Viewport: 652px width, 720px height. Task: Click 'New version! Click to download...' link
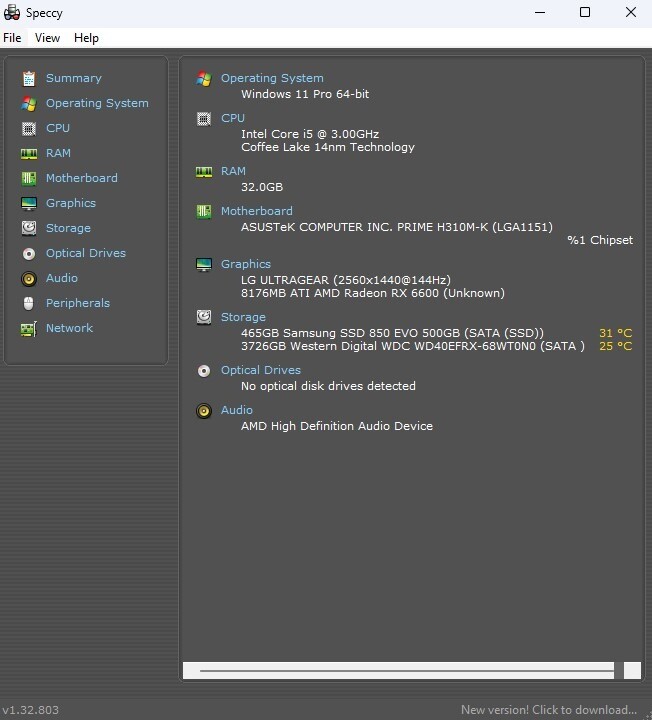click(549, 710)
